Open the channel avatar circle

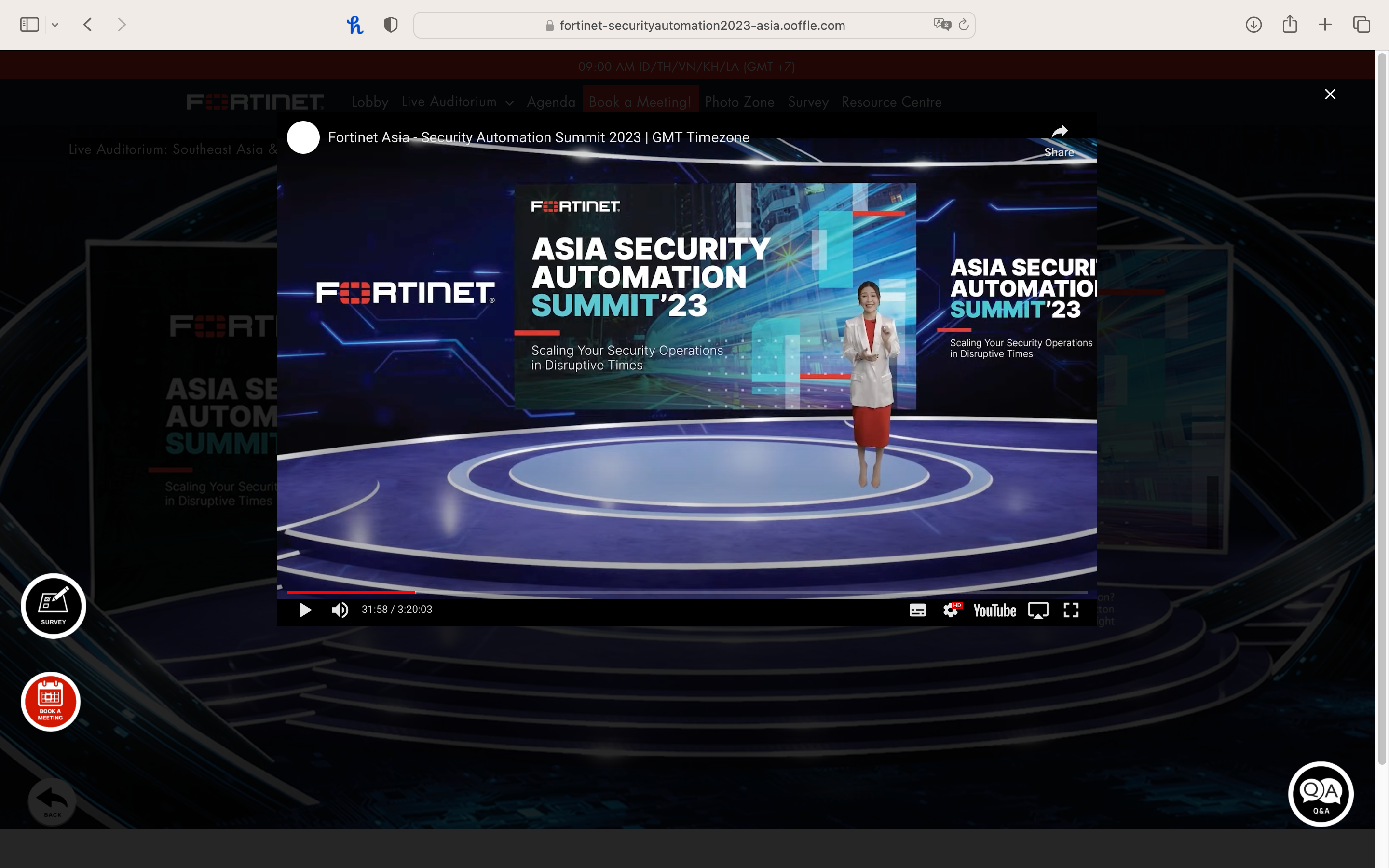tap(303, 137)
